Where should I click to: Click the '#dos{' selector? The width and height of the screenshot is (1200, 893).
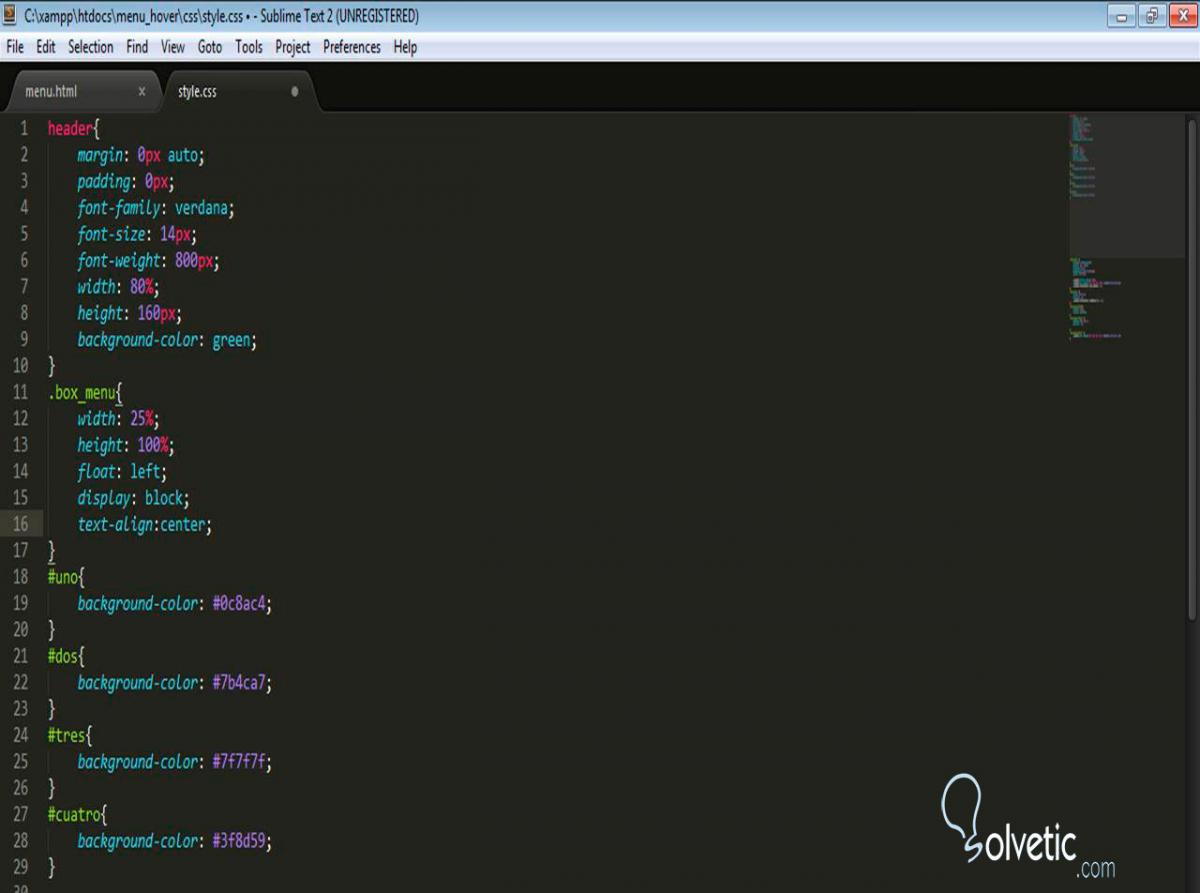point(67,656)
